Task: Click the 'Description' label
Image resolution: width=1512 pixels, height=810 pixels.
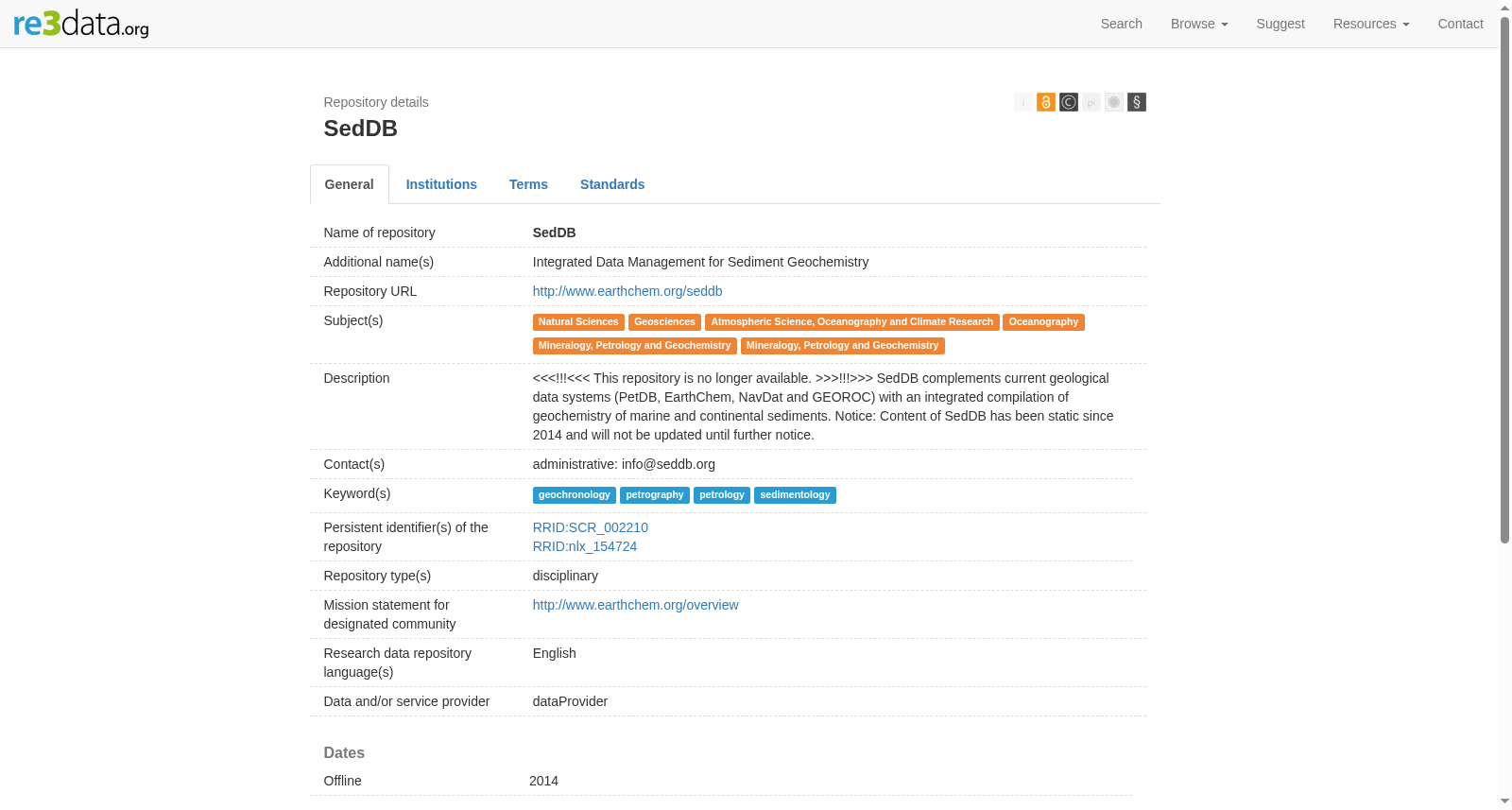Action: [357, 378]
